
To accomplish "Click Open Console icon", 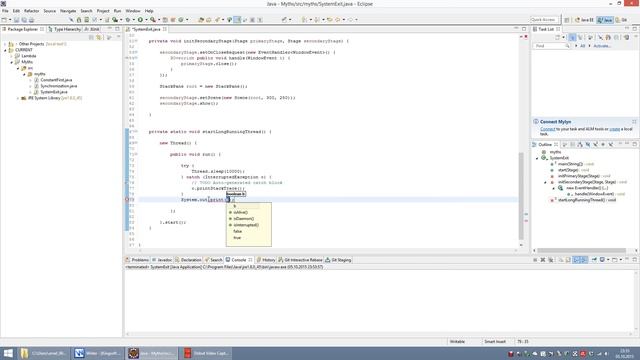I will pyautogui.click(x=615, y=260).
